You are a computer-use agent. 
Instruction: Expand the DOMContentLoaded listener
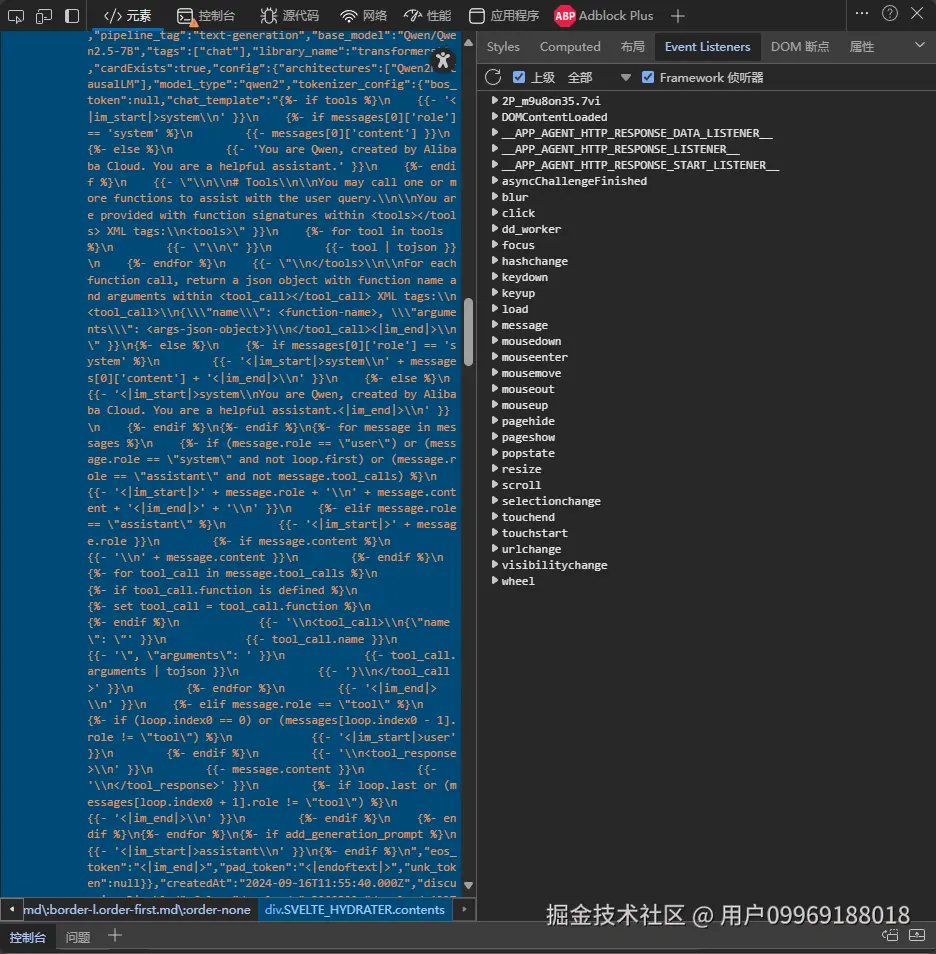pos(495,116)
